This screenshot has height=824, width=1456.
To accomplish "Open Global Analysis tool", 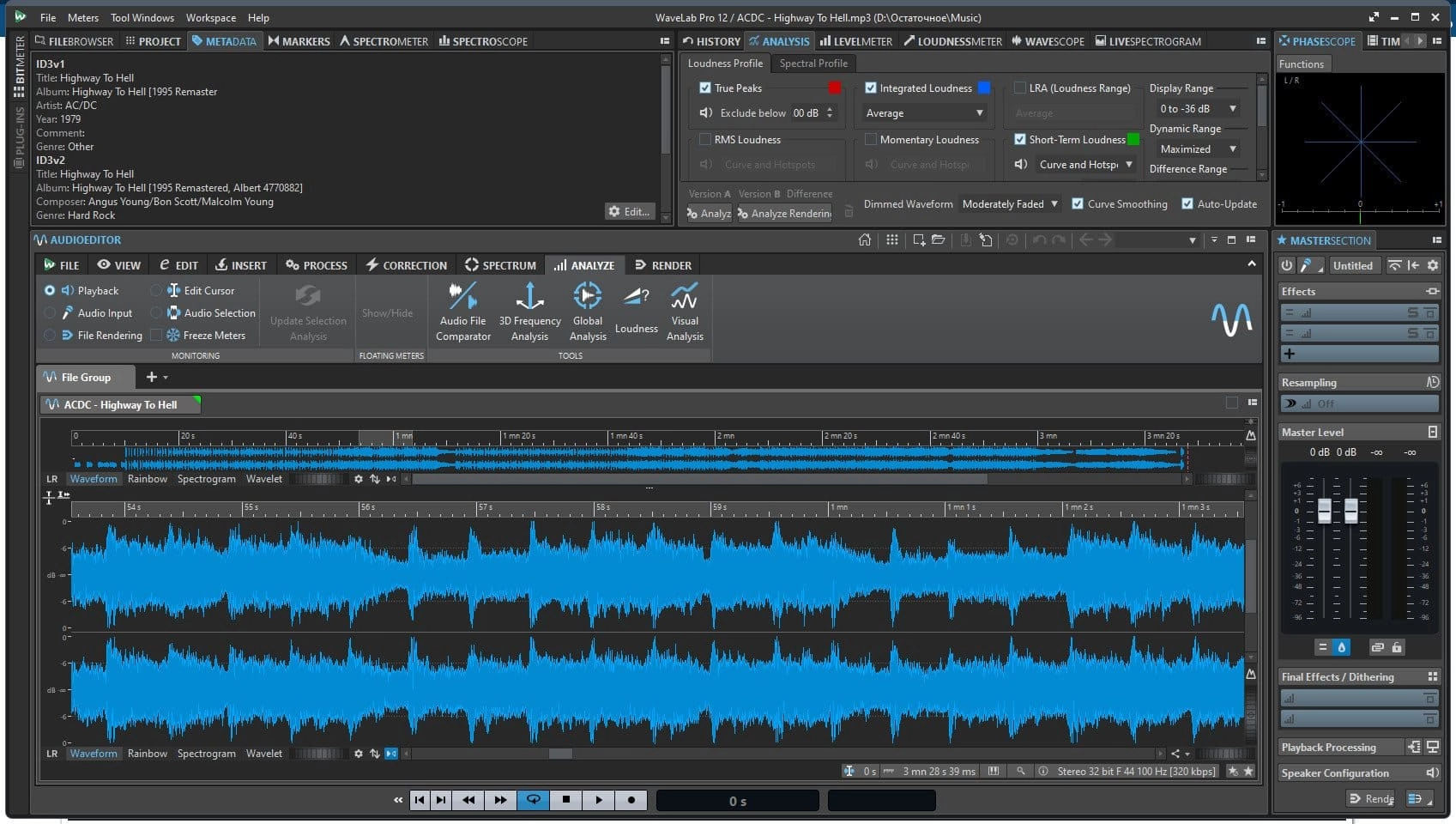I will [x=588, y=312].
